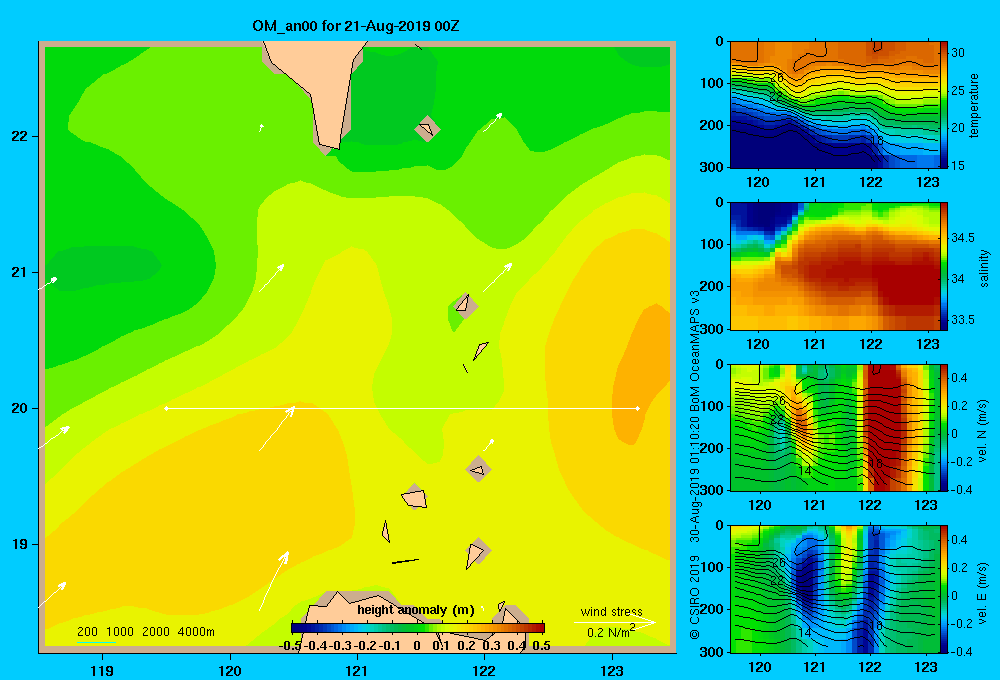This screenshot has width=1000, height=680.
Task: Click the "4000m" depth contour legend entry
Action: pyautogui.click(x=196, y=632)
